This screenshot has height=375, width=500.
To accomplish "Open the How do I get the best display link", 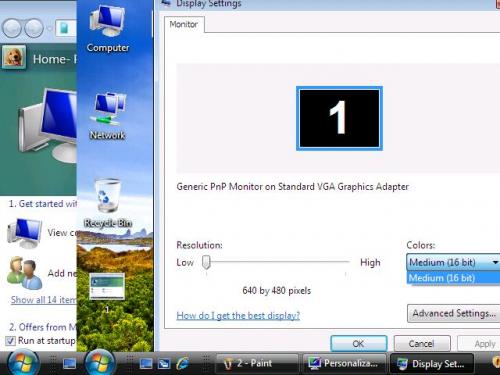I will (238, 315).
